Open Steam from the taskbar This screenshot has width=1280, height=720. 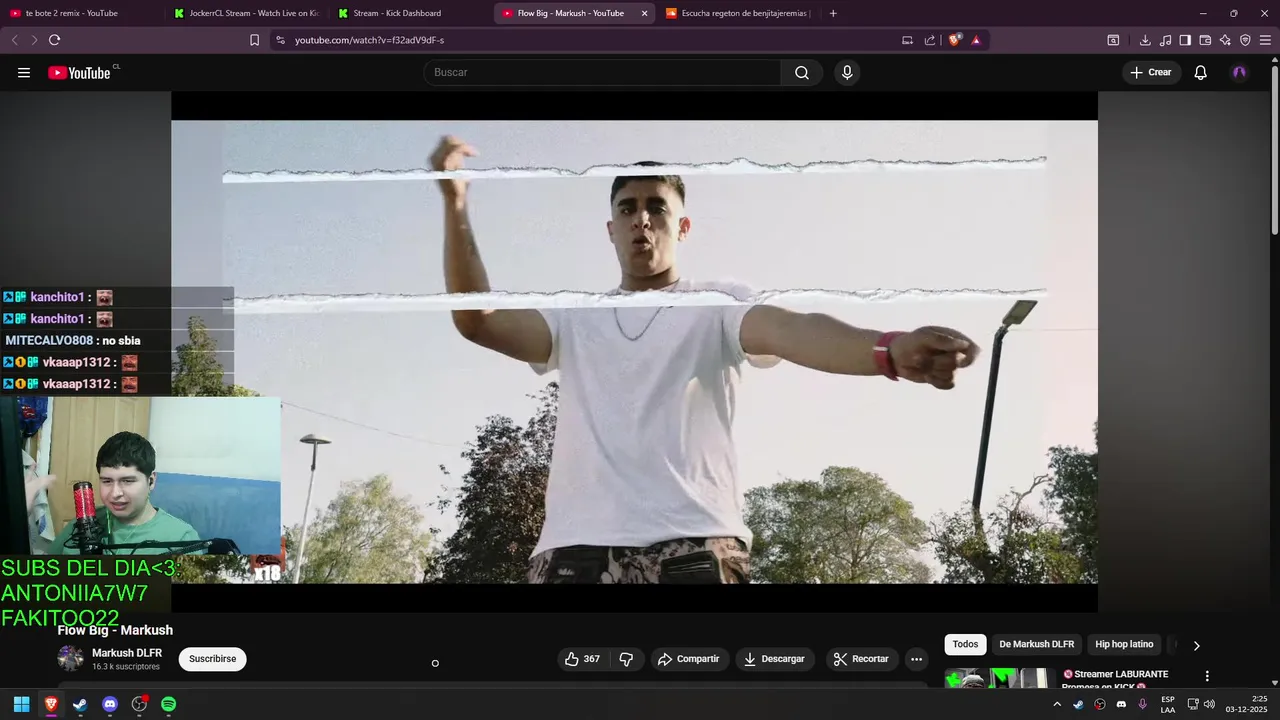(x=80, y=704)
